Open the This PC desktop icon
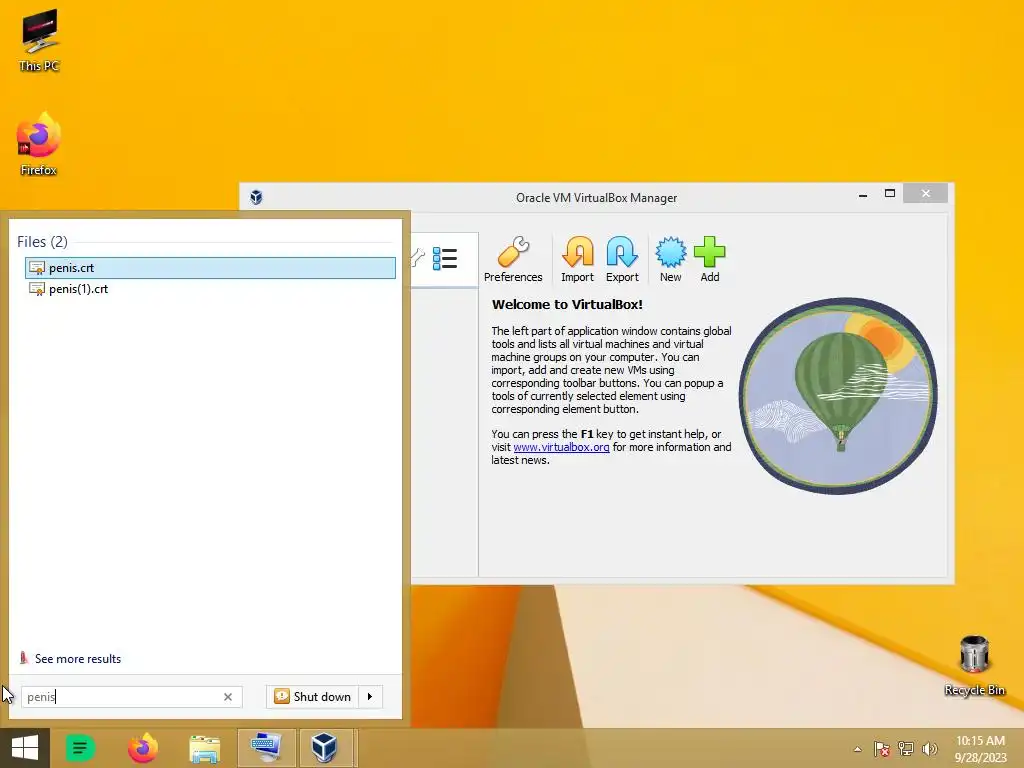Image resolution: width=1024 pixels, height=768 pixels. point(39,40)
